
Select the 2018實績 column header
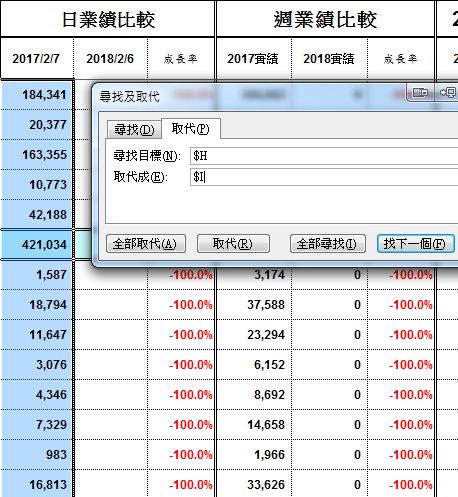point(329,59)
